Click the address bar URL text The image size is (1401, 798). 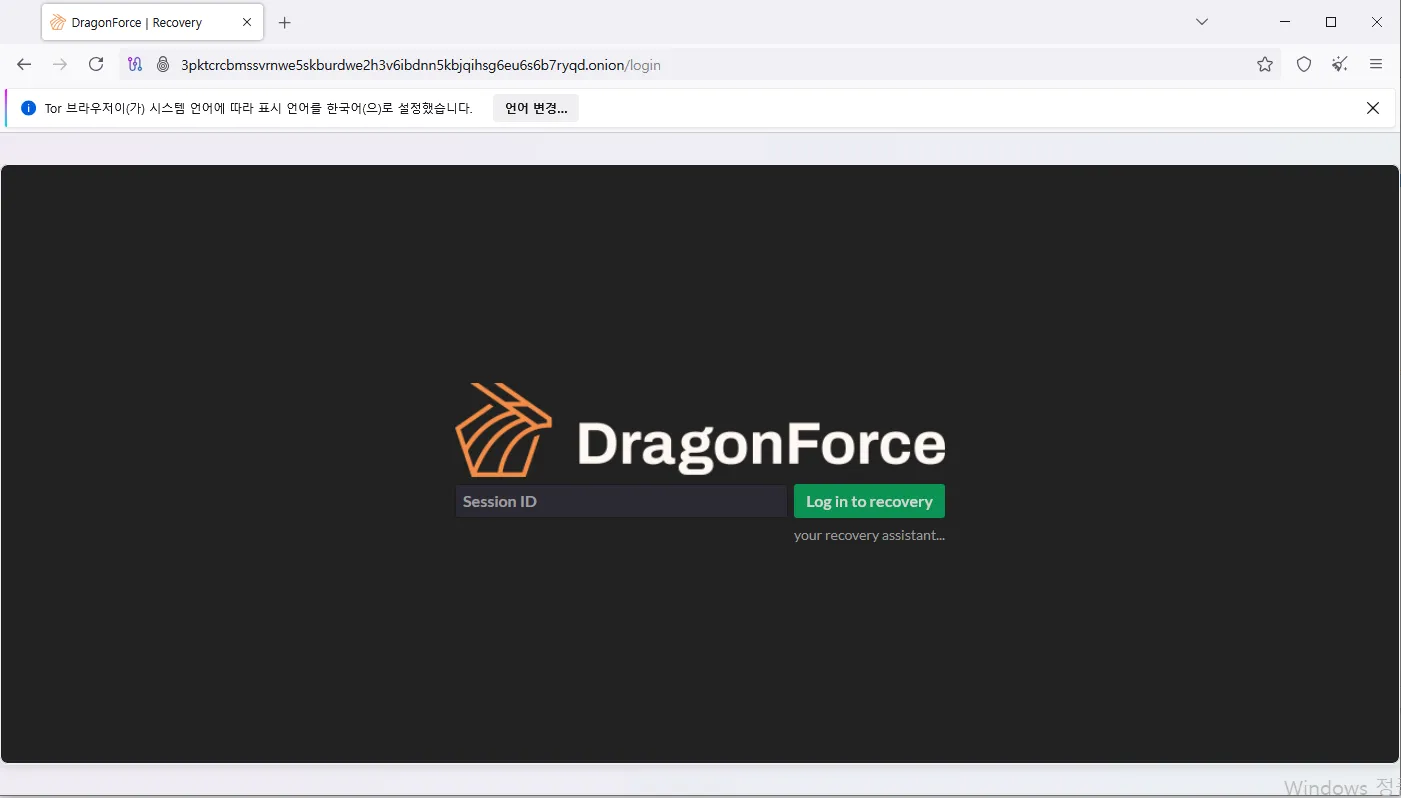421,65
